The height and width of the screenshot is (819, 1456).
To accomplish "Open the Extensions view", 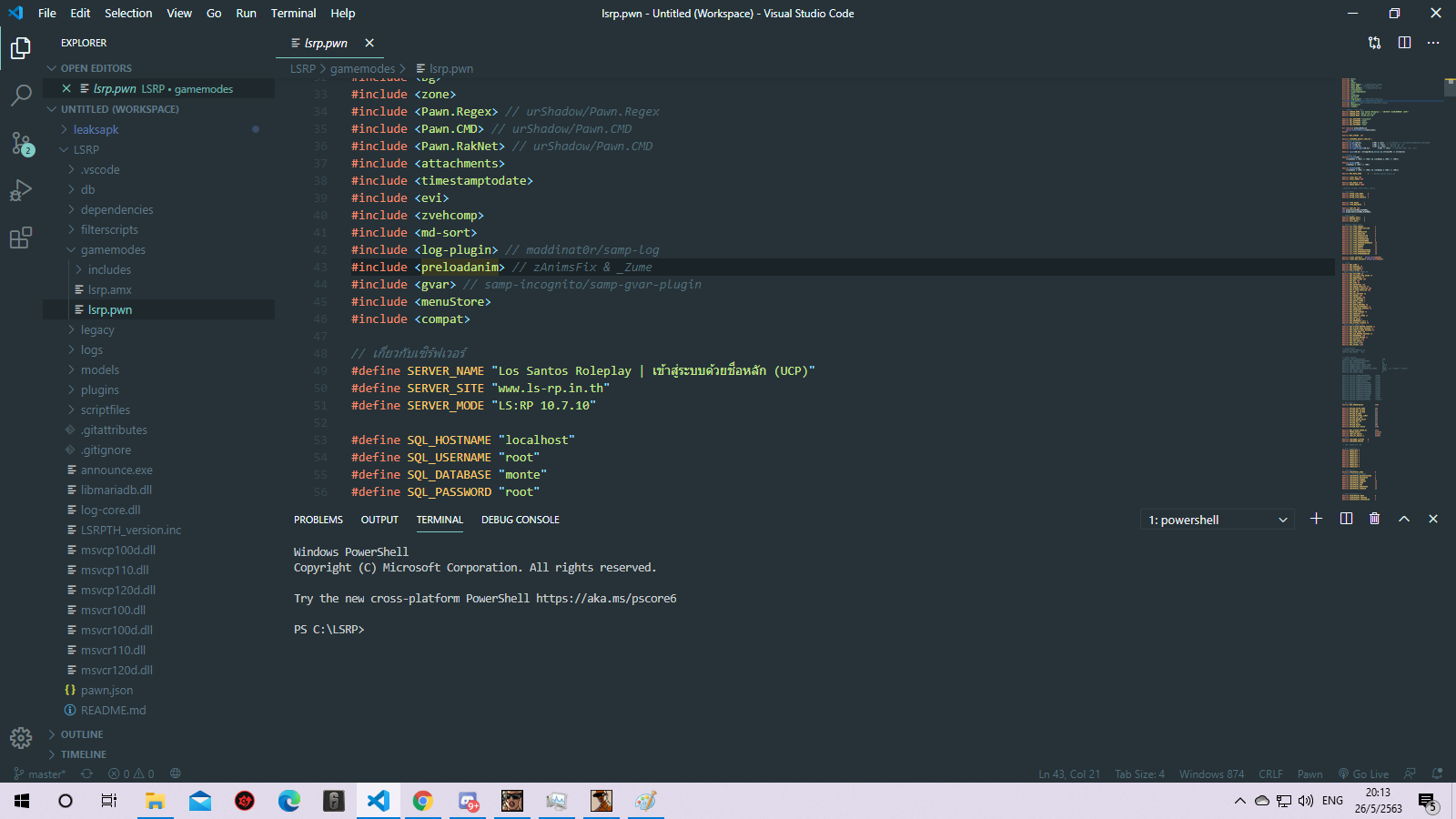I will pyautogui.click(x=21, y=238).
